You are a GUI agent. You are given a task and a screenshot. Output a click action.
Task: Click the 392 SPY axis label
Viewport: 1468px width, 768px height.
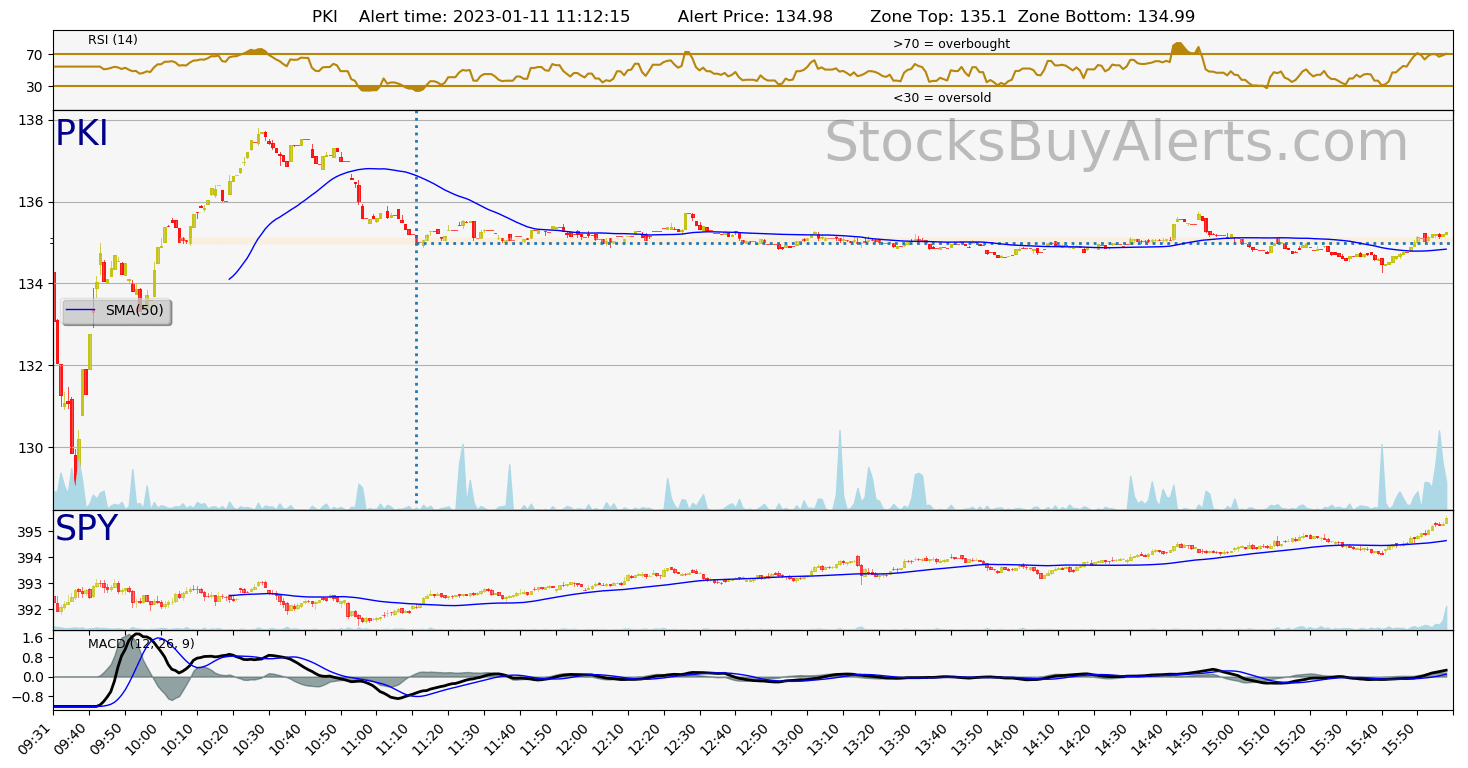click(31, 610)
